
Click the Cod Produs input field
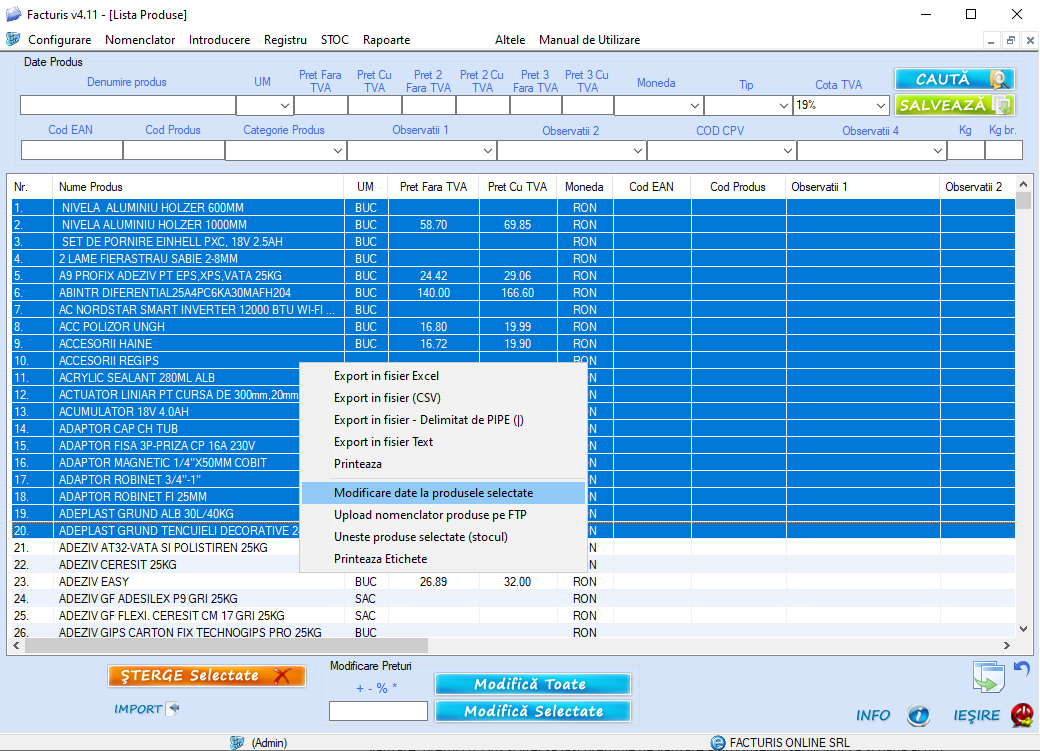click(174, 151)
